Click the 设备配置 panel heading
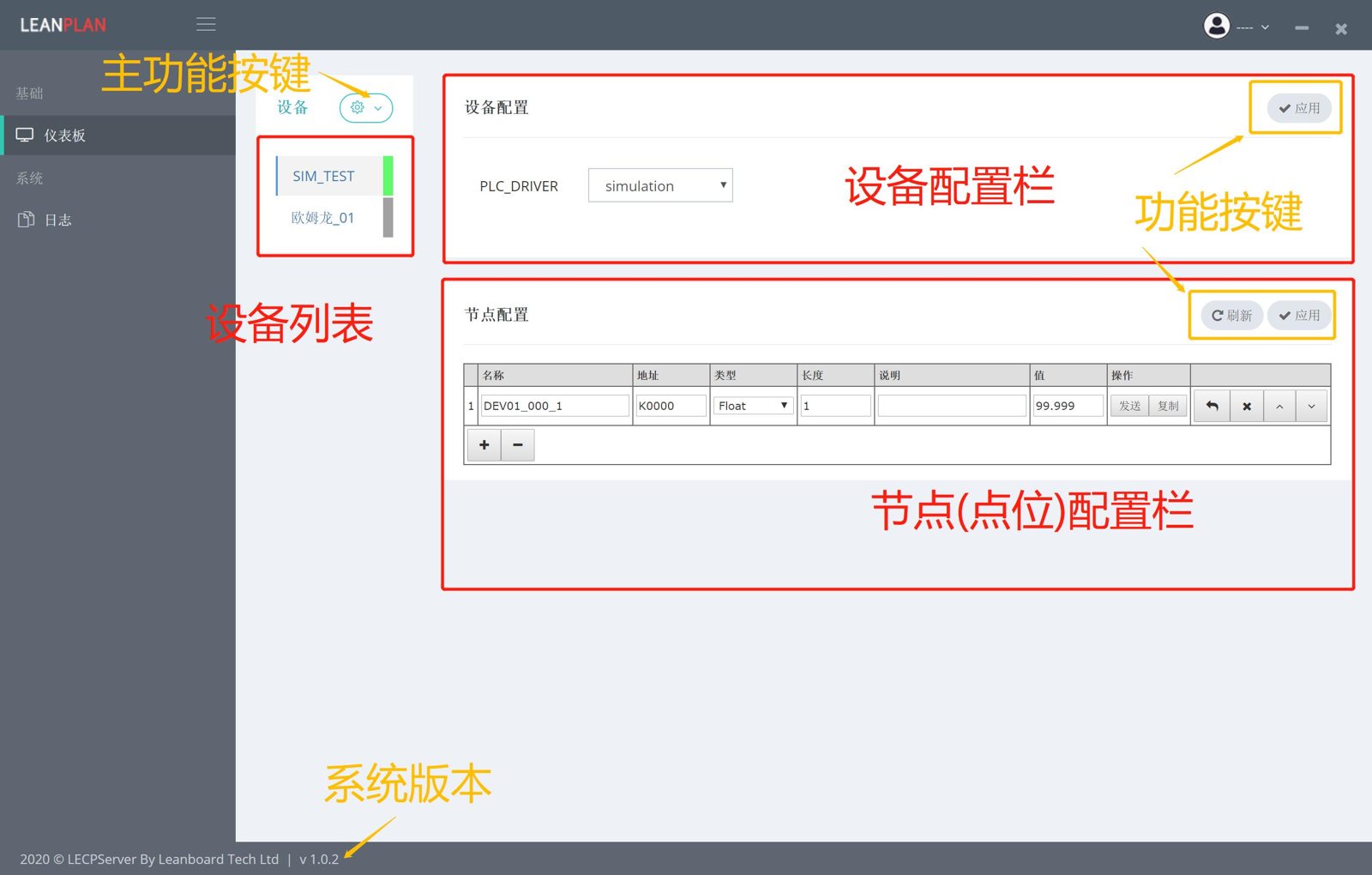The width and height of the screenshot is (1372, 875). (x=496, y=107)
